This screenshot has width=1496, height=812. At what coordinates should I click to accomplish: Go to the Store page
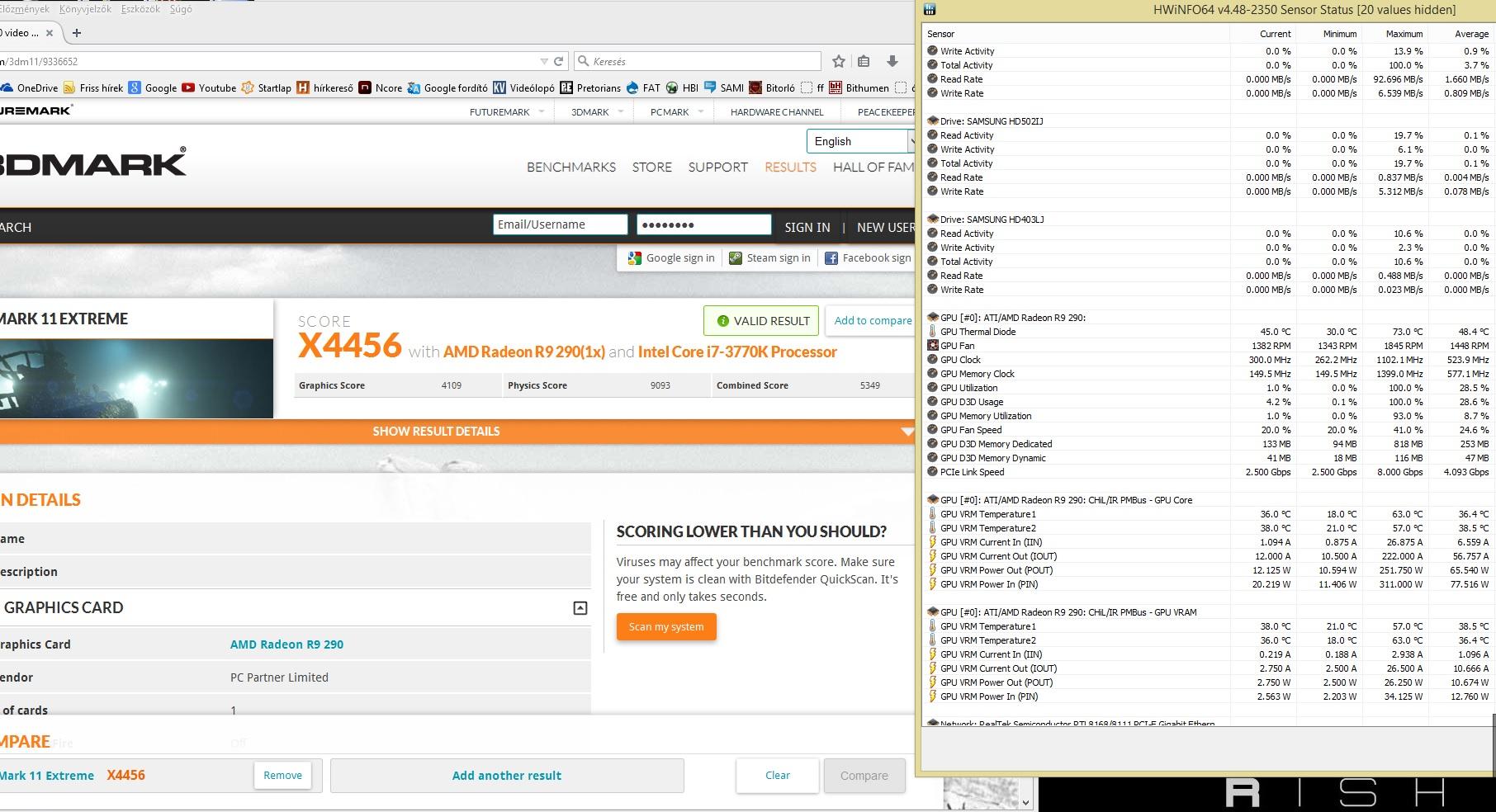click(x=652, y=167)
